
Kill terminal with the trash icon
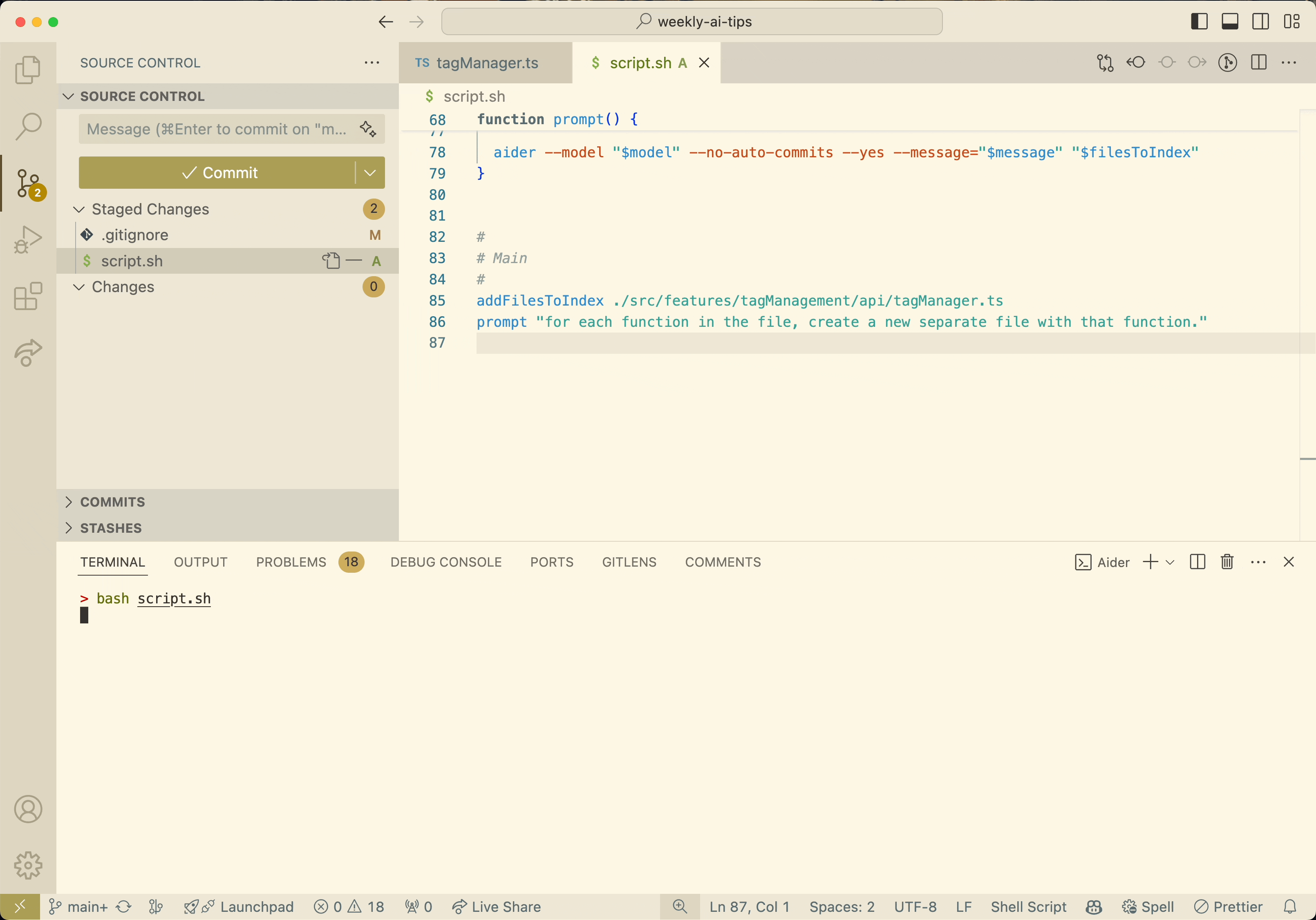1227,562
